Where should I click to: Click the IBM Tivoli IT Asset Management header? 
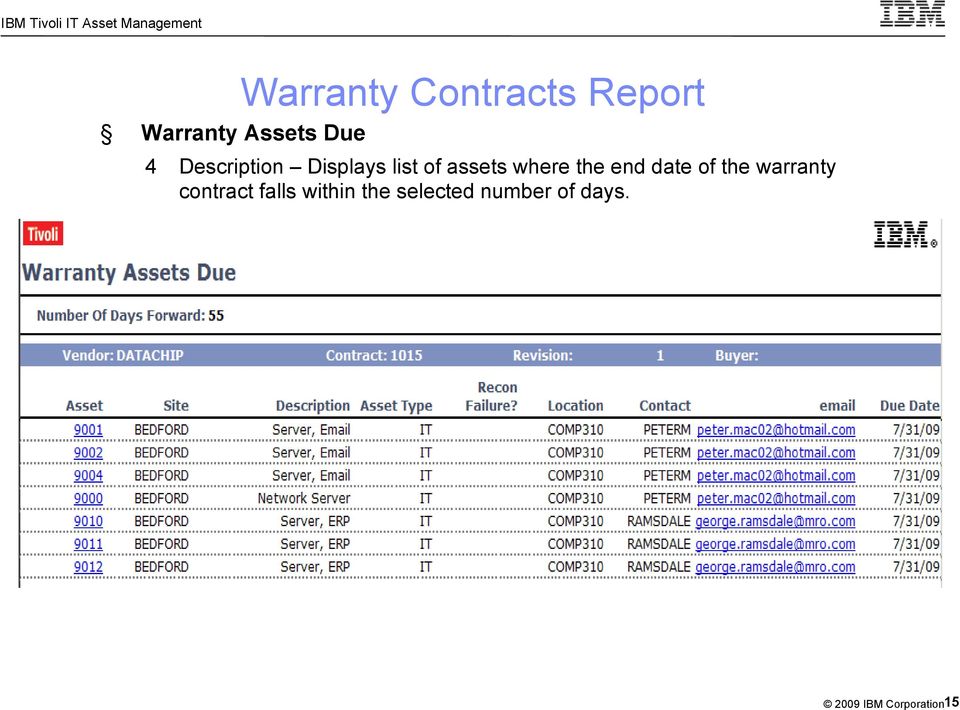click(x=102, y=23)
